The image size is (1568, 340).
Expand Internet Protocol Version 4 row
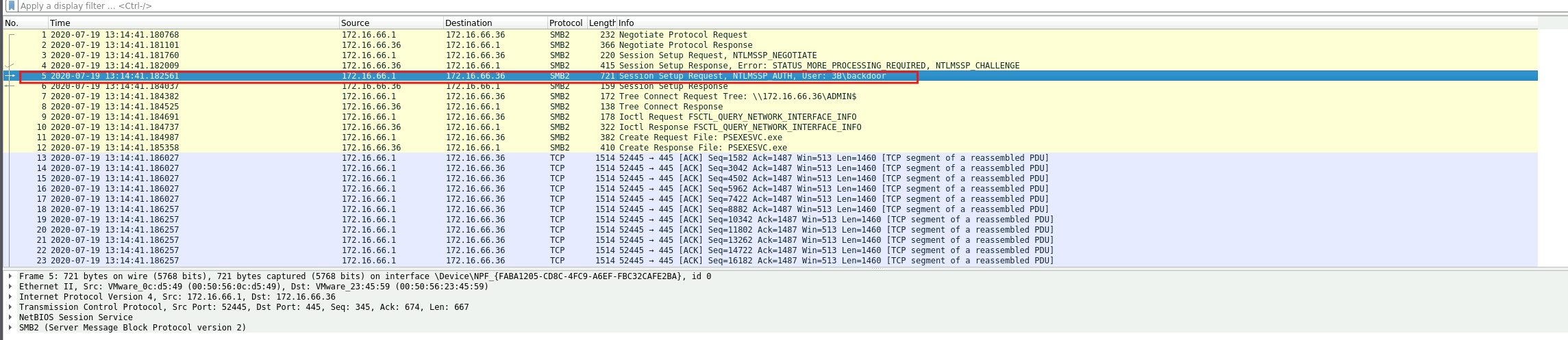(10, 297)
